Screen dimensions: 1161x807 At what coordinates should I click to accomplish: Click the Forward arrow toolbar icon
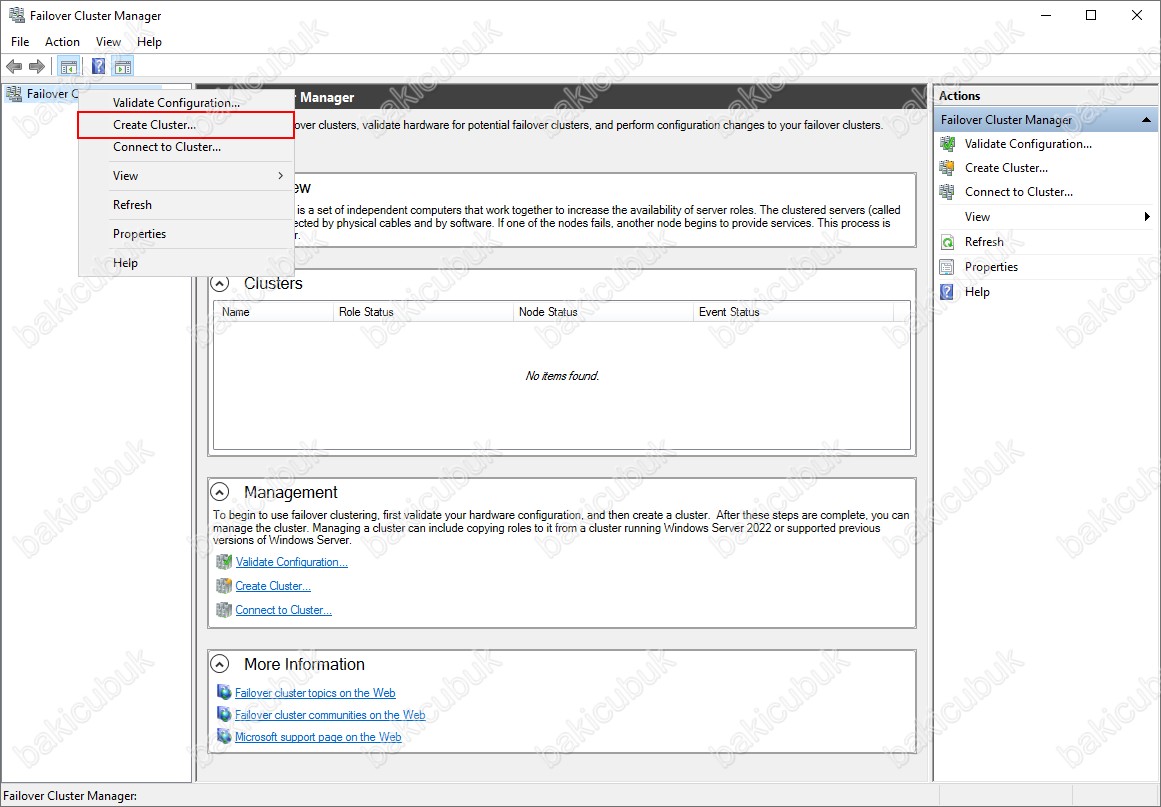pyautogui.click(x=37, y=67)
